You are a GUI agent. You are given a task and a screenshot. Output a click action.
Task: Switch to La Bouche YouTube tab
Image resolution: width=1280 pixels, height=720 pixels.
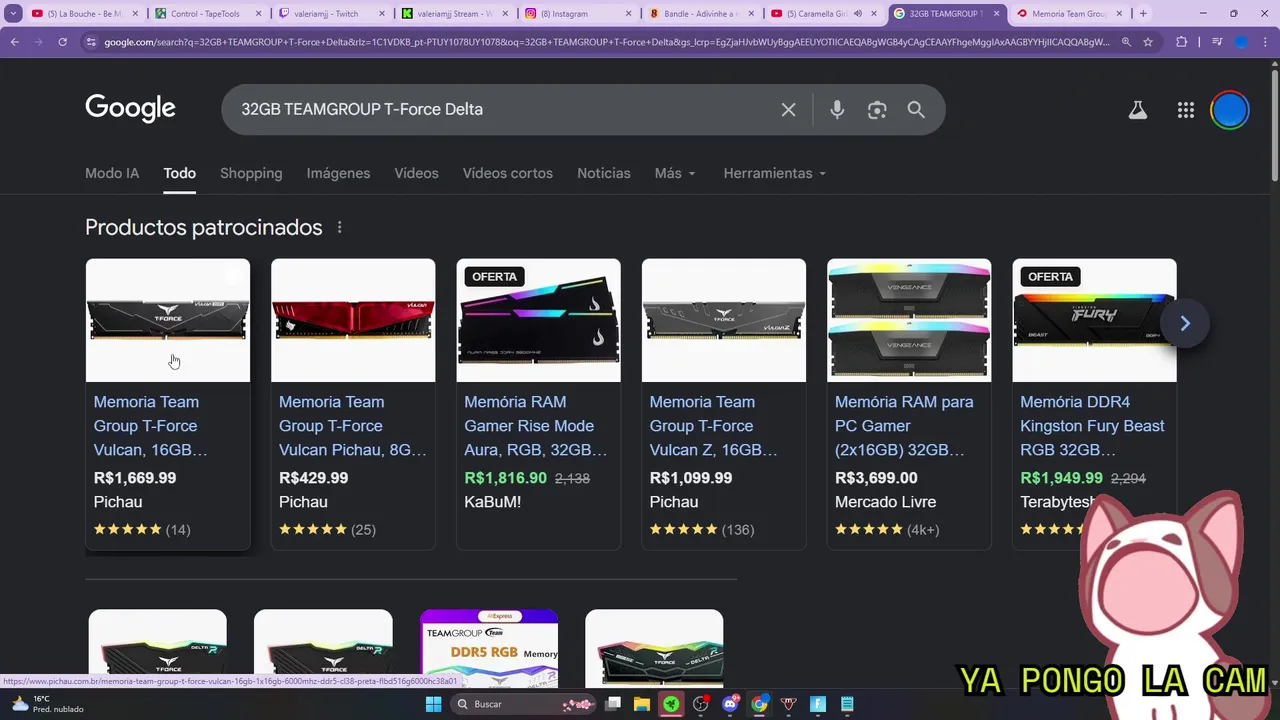[x=85, y=13]
